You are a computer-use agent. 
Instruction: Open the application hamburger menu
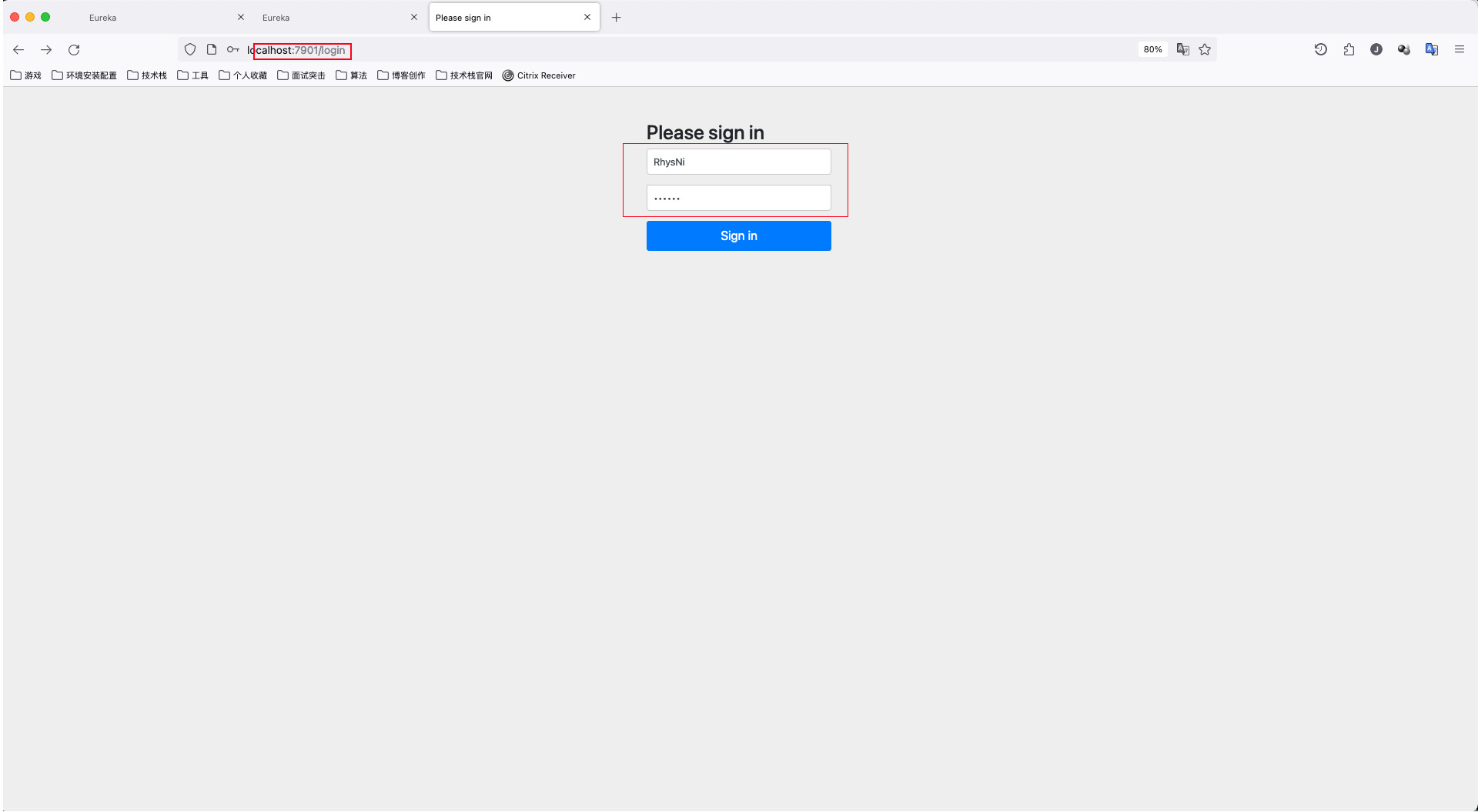[x=1460, y=50]
